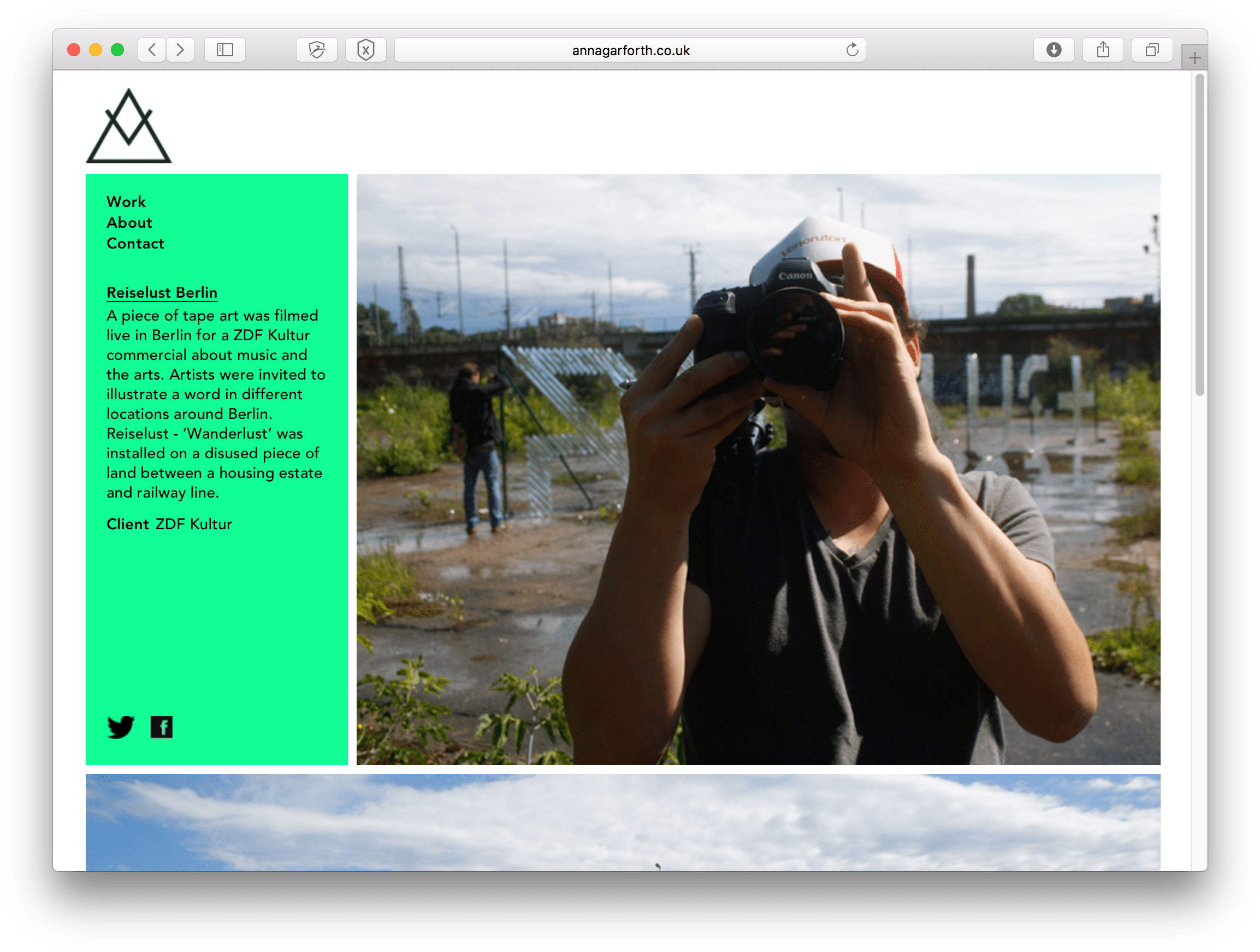The height and width of the screenshot is (952, 1260).
Task: Click the hexagon X blocker extension icon
Action: point(366,50)
